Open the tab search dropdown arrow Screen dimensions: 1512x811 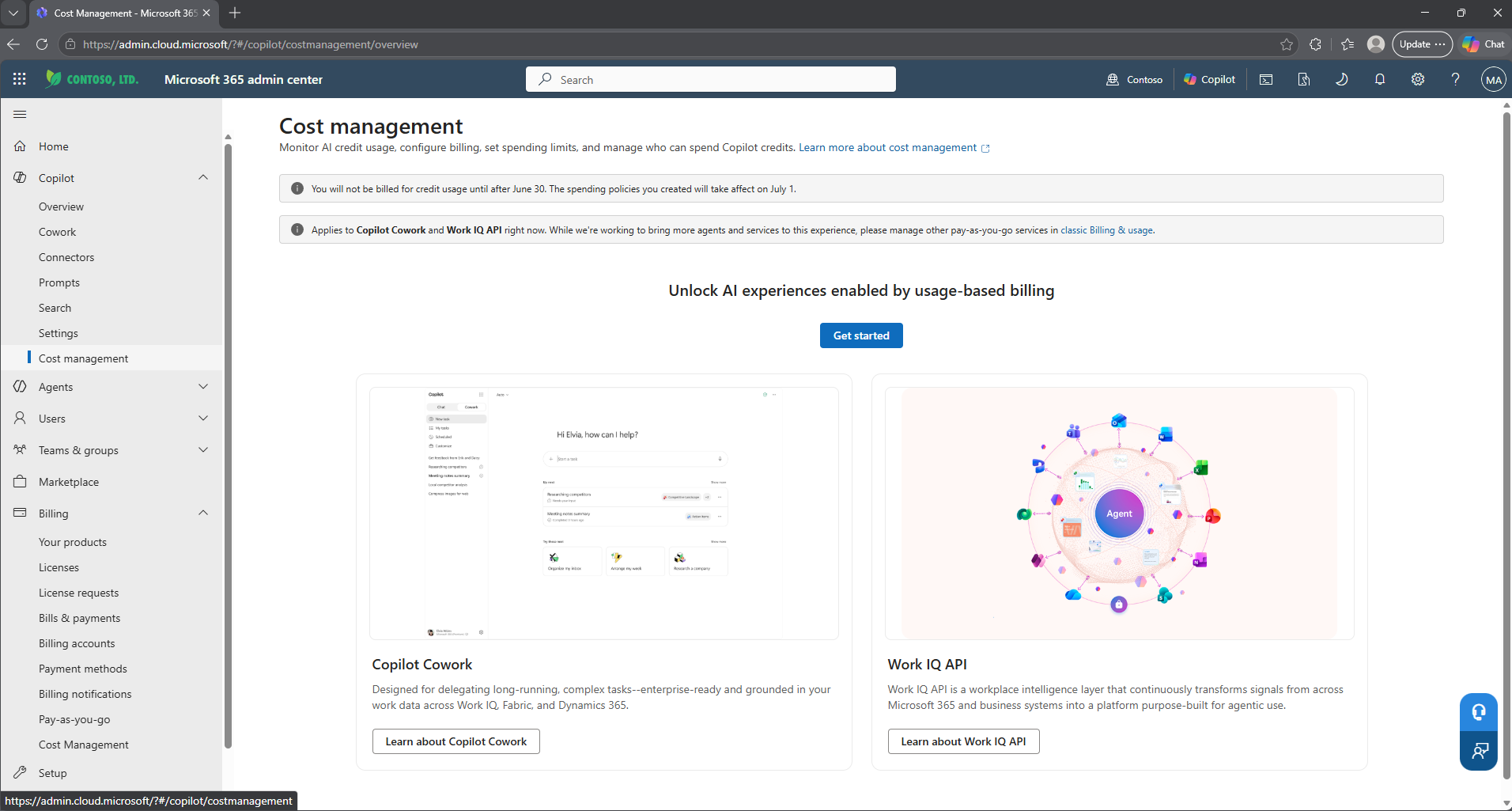[13, 13]
